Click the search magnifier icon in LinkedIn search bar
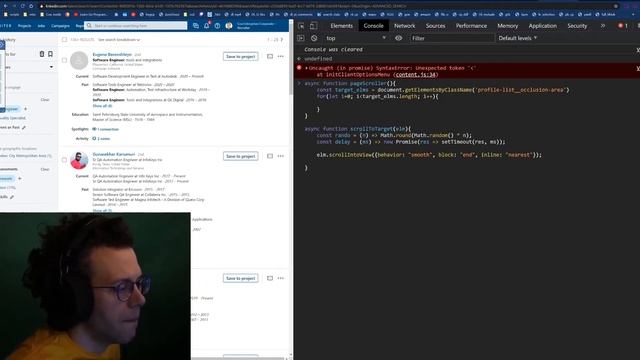 [89, 26]
